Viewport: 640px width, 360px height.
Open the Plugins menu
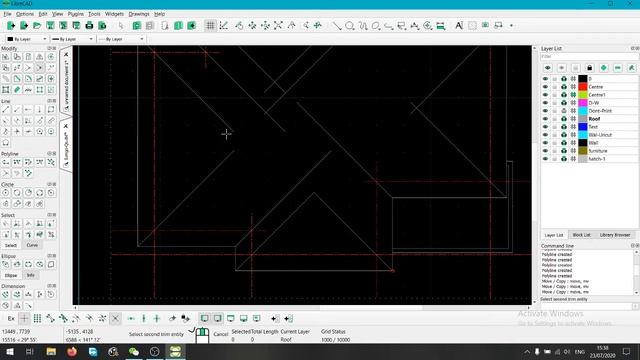(76, 14)
